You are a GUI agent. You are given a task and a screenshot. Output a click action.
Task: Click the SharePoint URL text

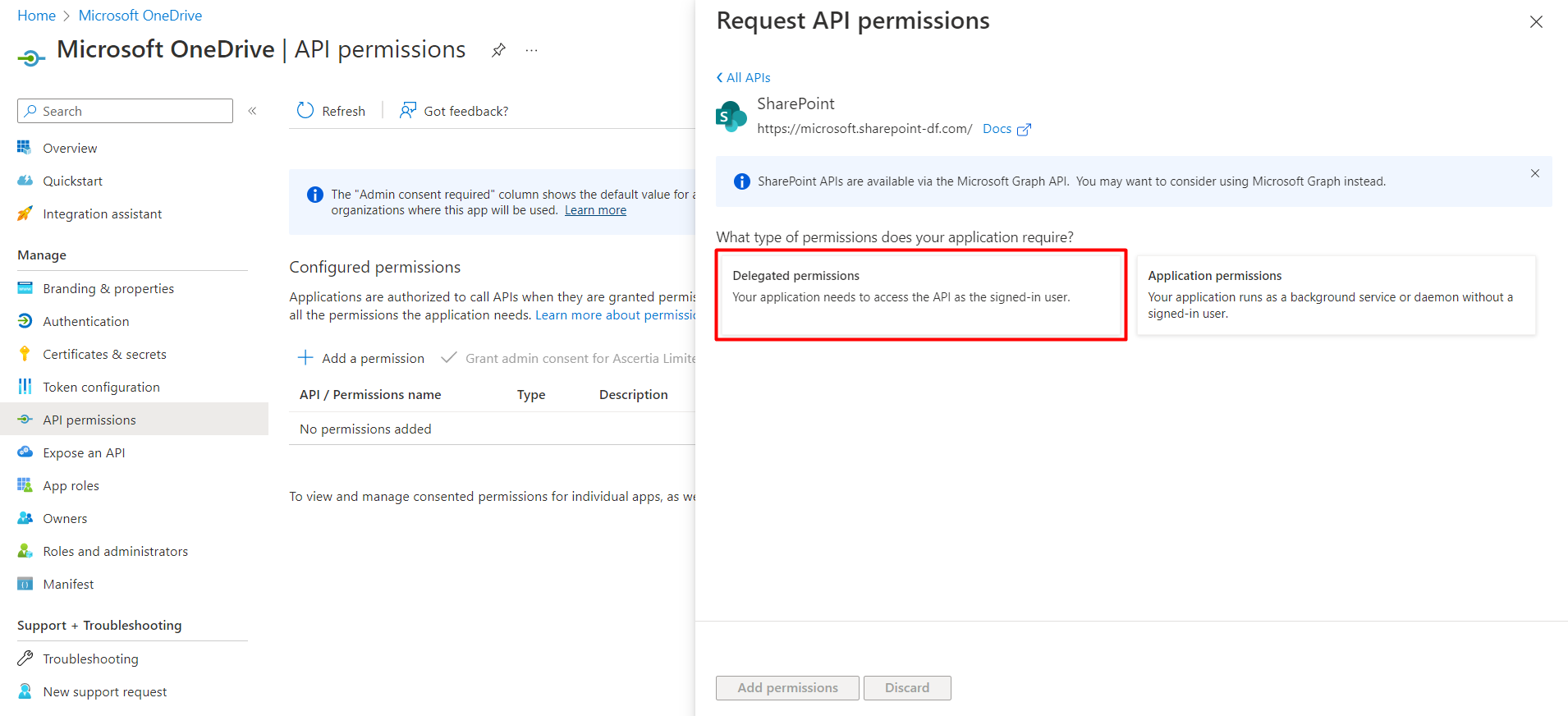[x=864, y=129]
